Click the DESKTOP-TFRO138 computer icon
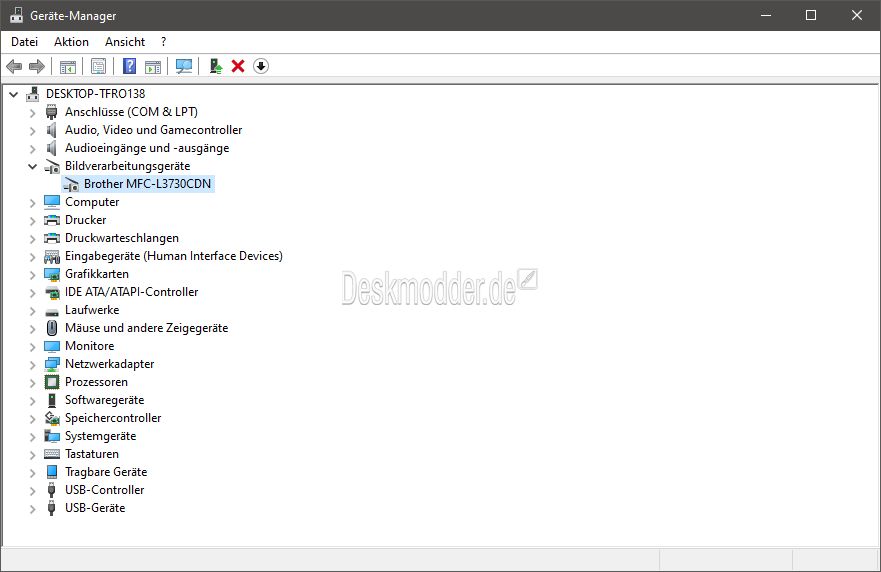Image resolution: width=881 pixels, height=572 pixels. [33, 94]
